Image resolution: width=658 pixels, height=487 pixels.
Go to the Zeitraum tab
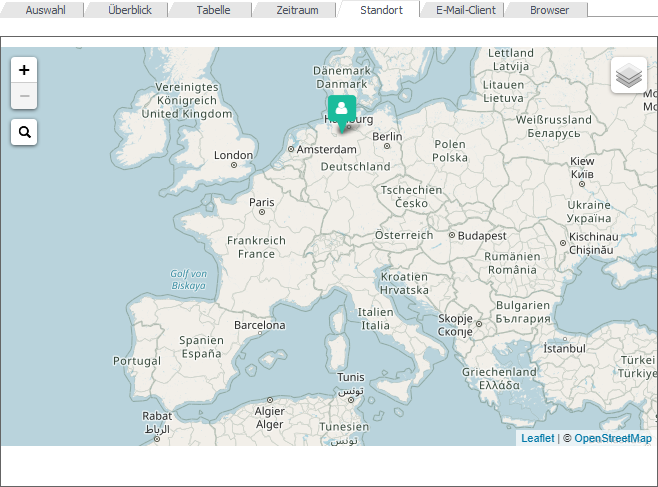[x=297, y=10]
